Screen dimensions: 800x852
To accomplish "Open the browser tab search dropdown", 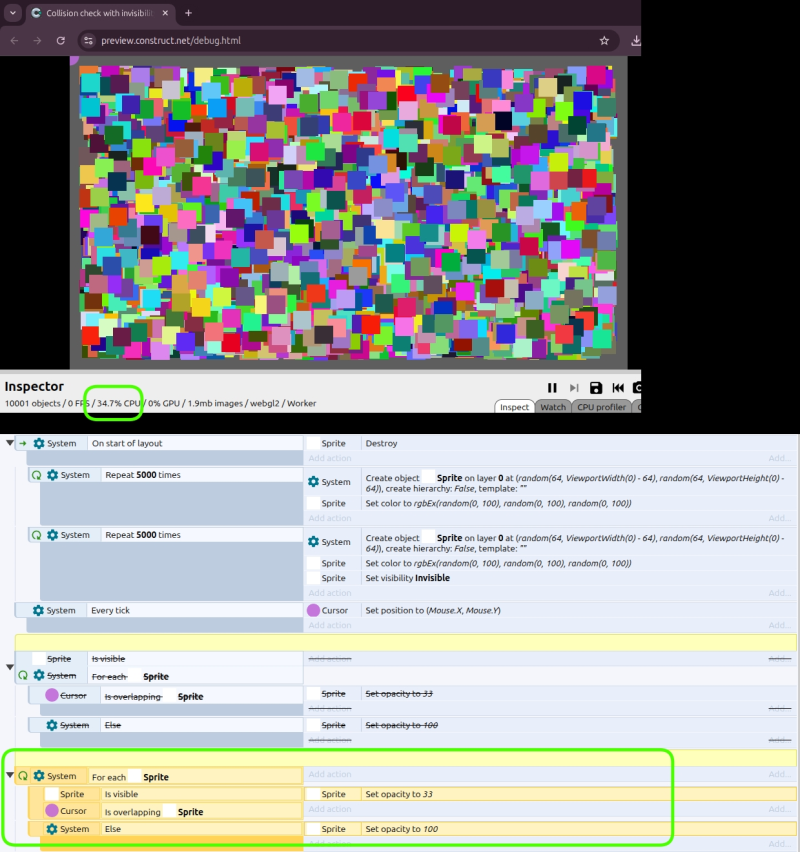I will [13, 13].
